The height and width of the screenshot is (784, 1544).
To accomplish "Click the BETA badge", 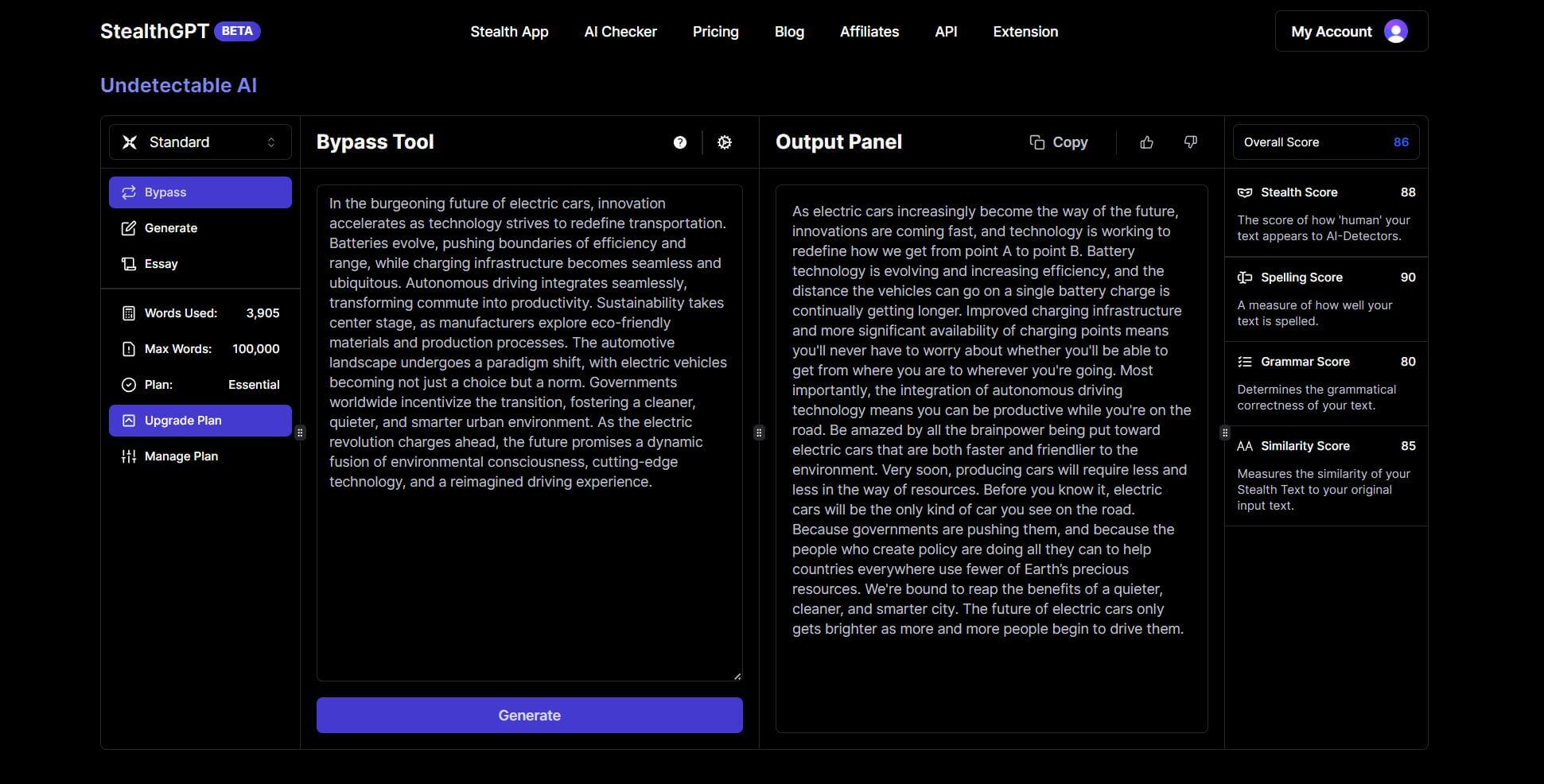I will tap(237, 31).
